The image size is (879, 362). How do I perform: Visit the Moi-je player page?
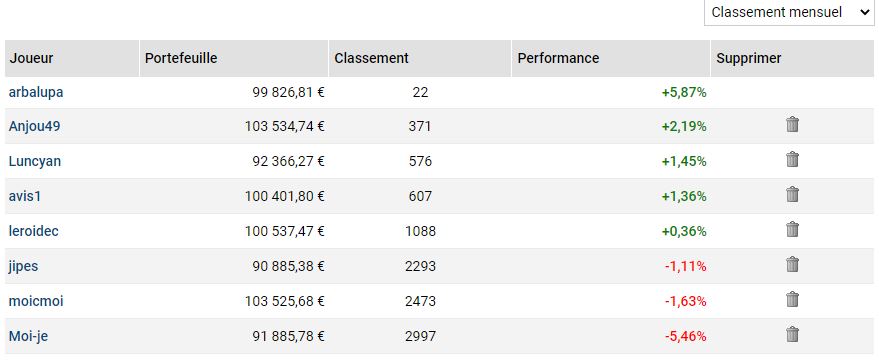[x=28, y=336]
